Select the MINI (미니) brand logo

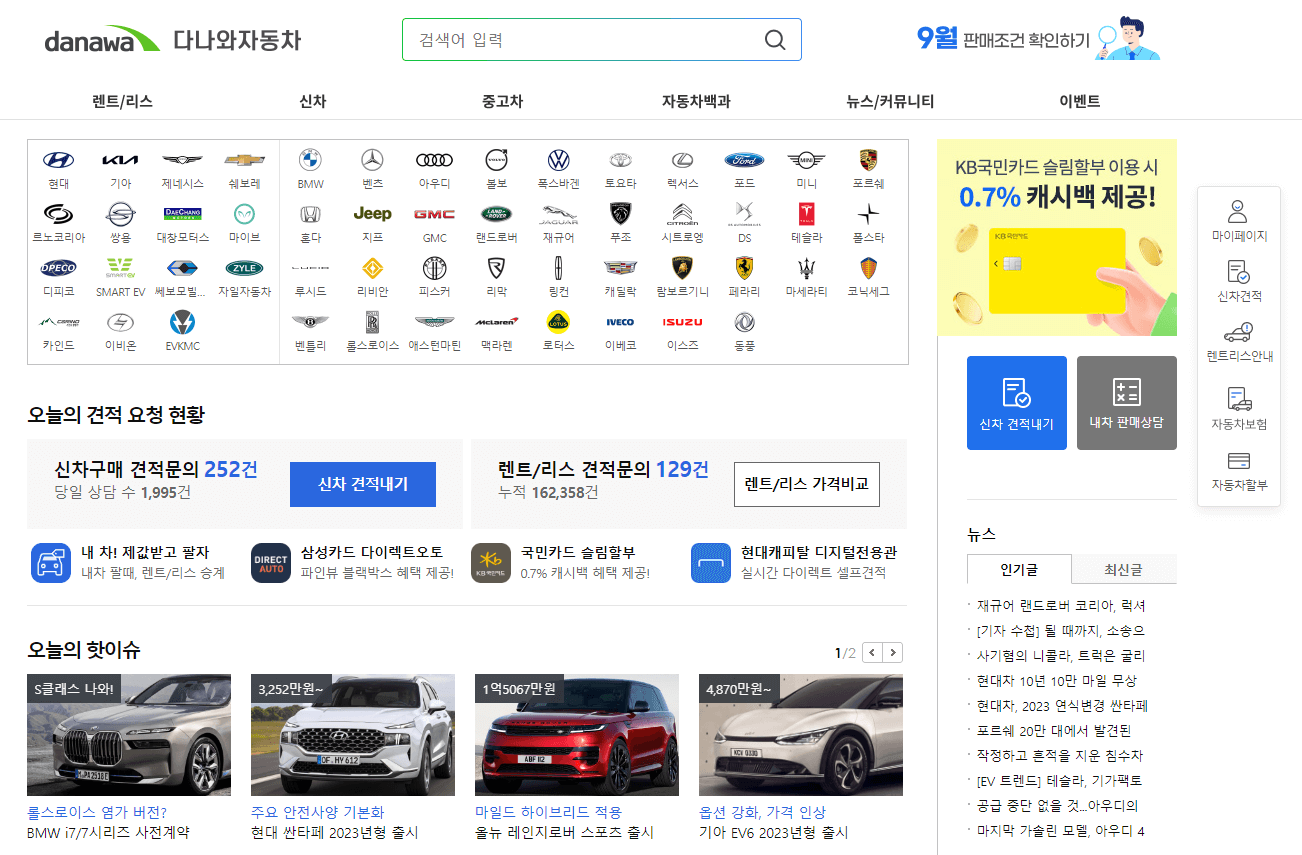[806, 160]
